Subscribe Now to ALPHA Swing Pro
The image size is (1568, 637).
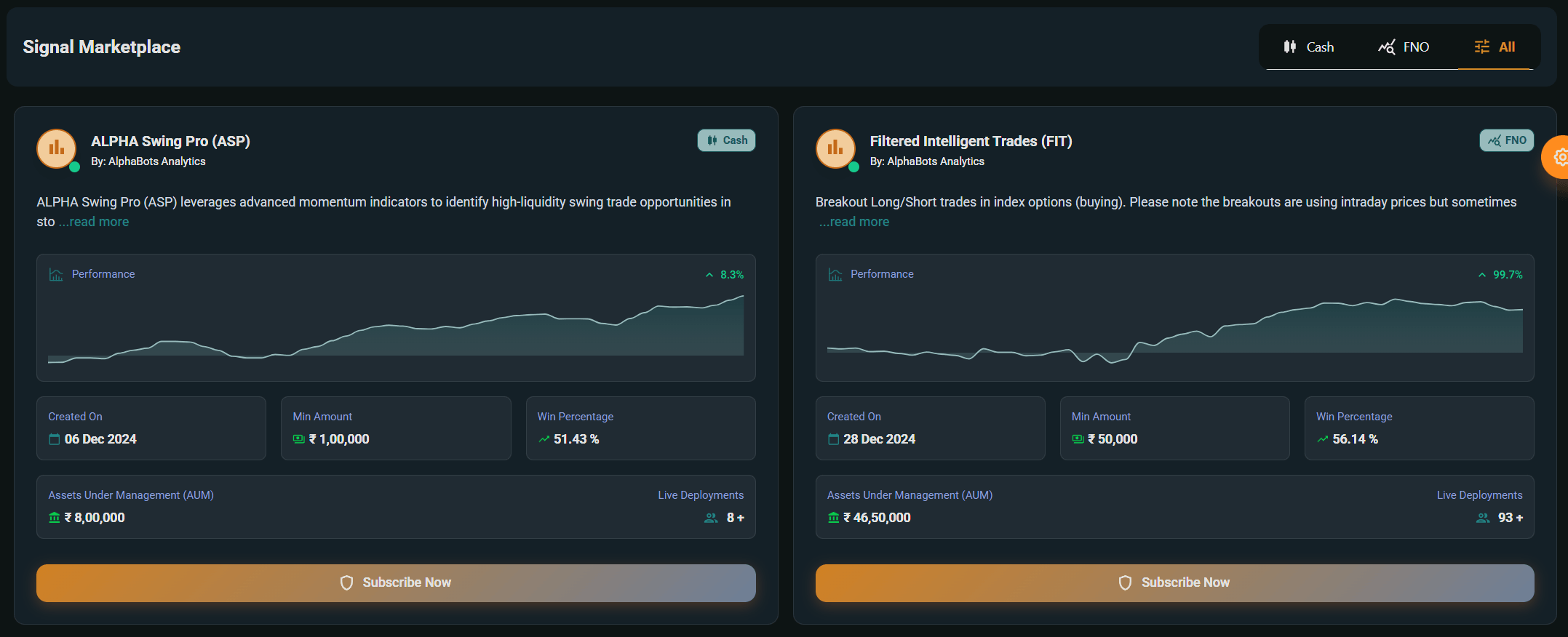click(396, 582)
